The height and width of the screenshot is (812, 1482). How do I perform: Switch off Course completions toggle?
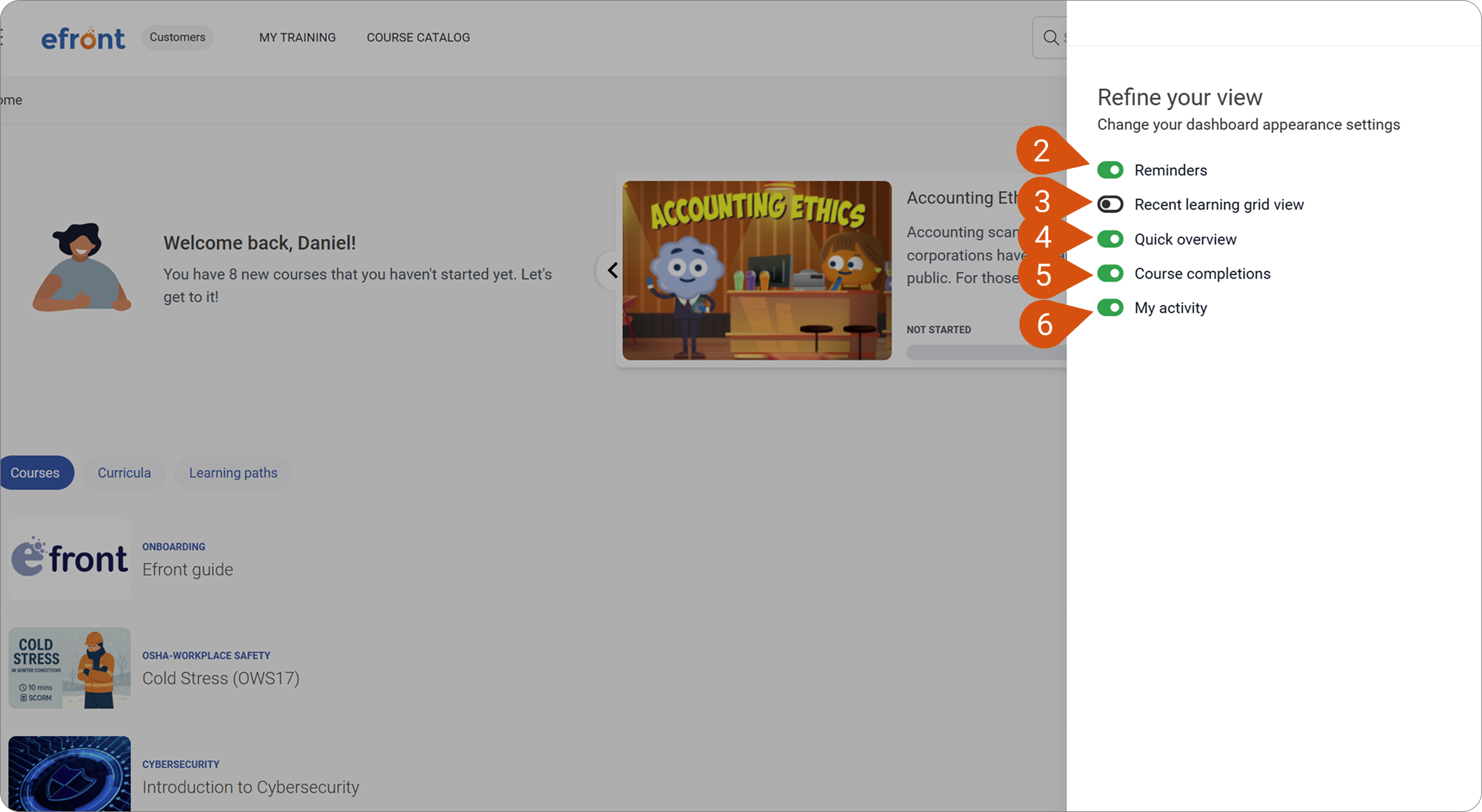[x=1110, y=273]
